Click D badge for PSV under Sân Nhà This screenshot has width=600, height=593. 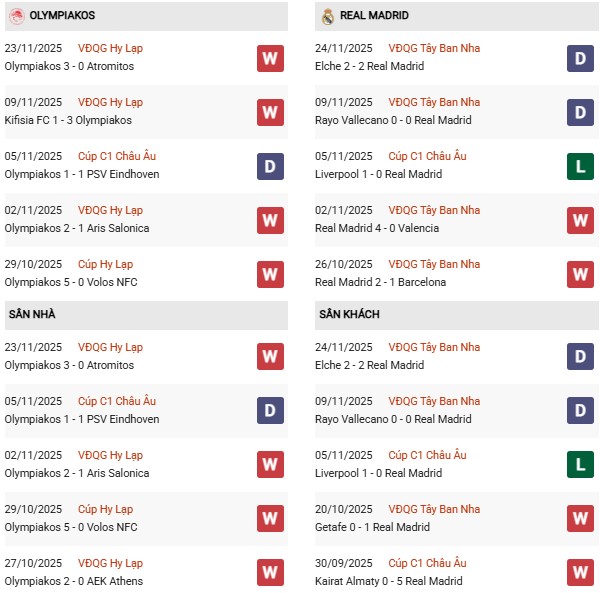270,411
